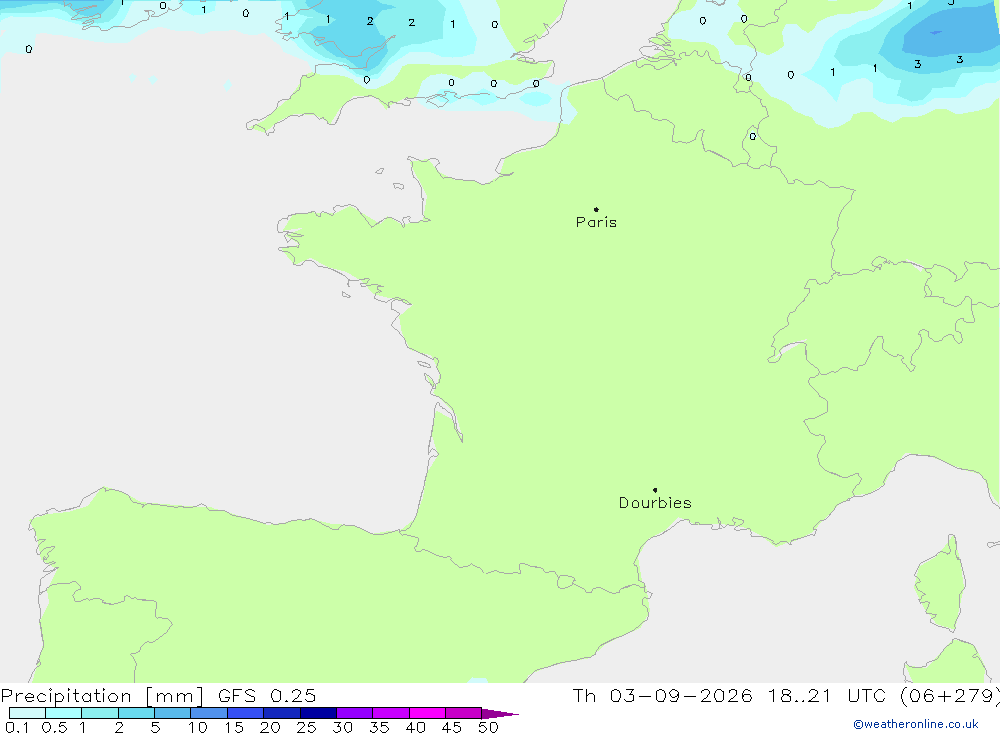Select the Paris city label

pyautogui.click(x=596, y=222)
